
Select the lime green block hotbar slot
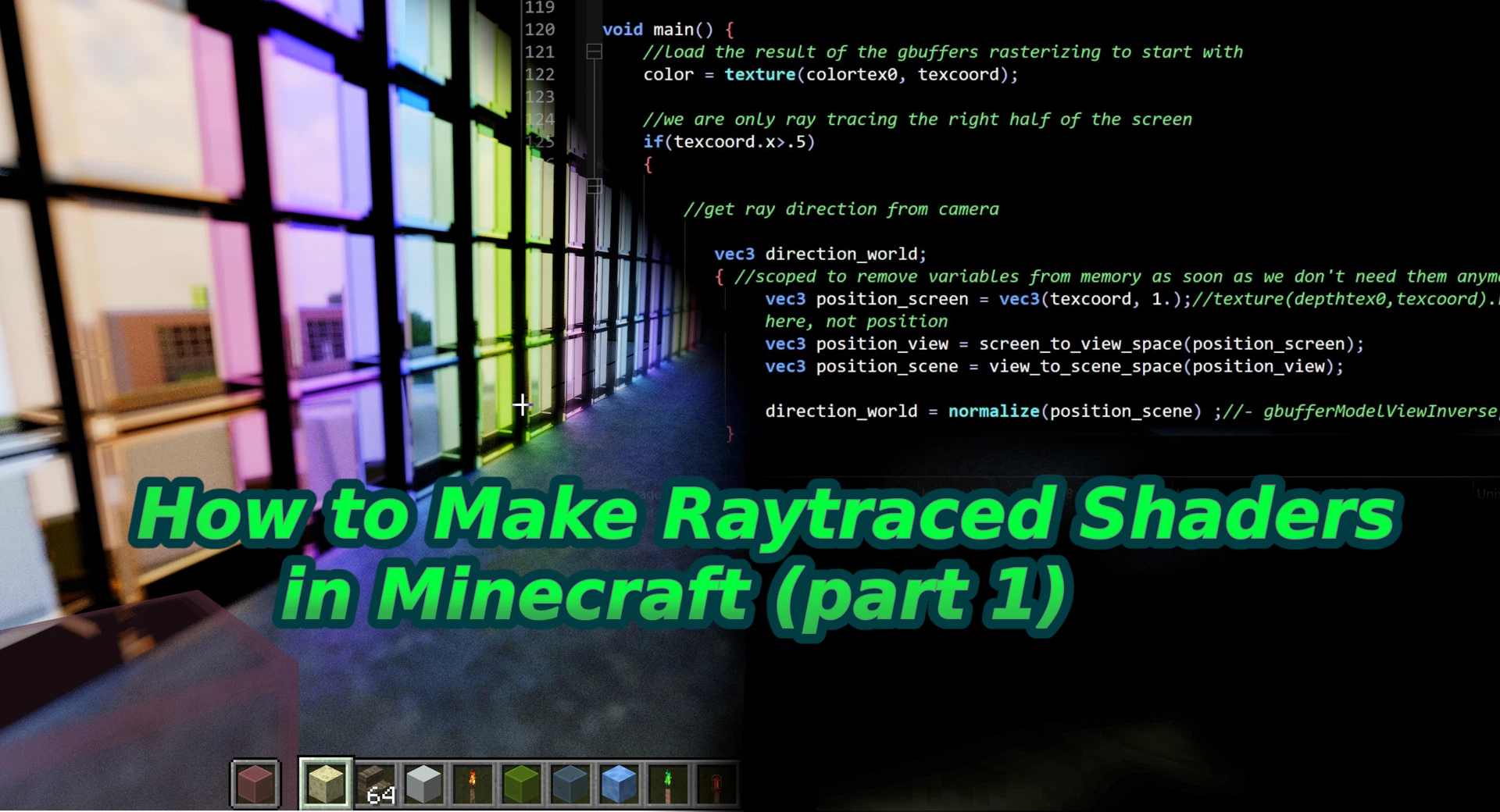coord(521,783)
